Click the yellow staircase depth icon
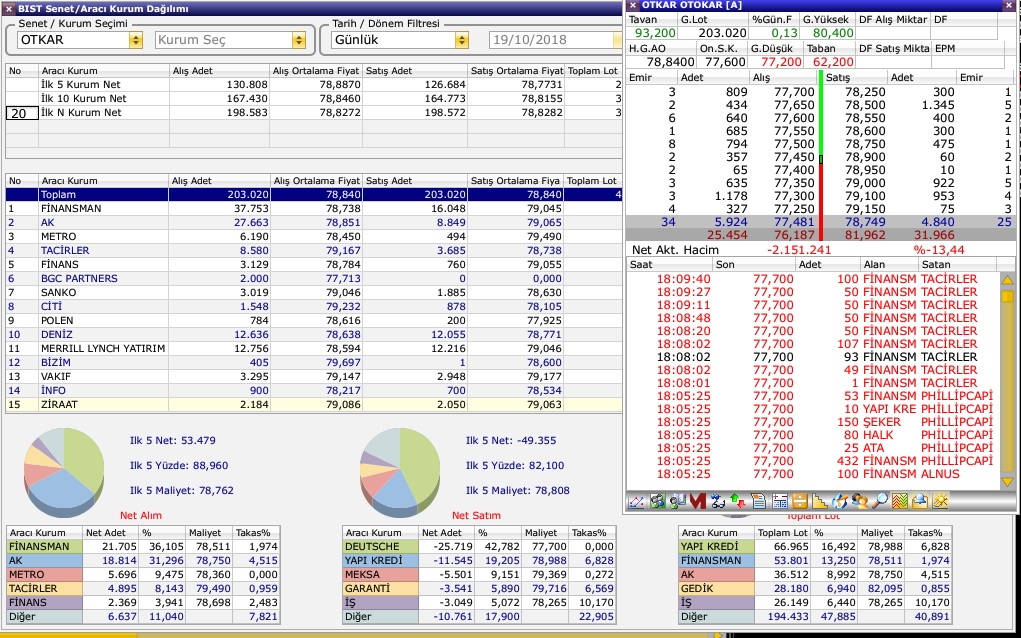The height and width of the screenshot is (638, 1021). [820, 501]
